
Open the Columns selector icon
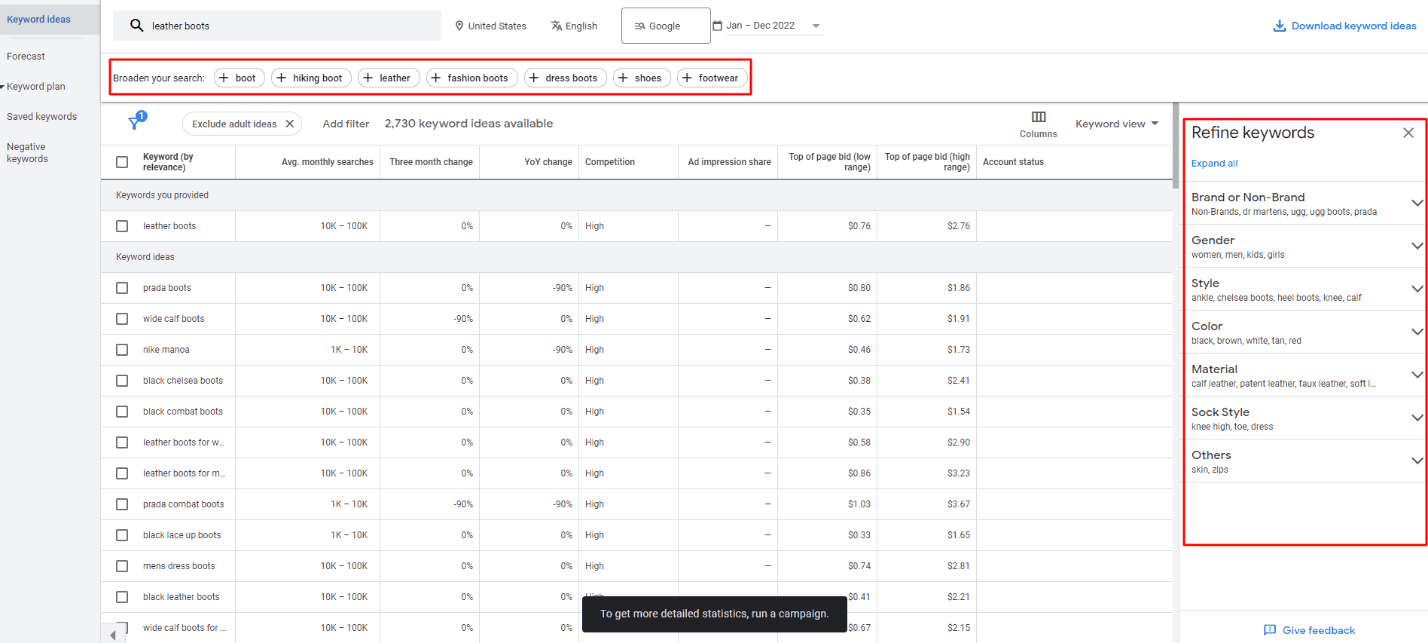coord(1038,117)
